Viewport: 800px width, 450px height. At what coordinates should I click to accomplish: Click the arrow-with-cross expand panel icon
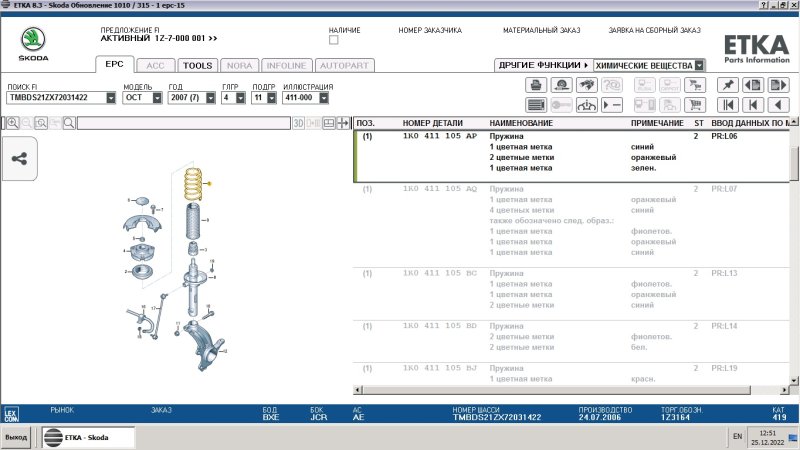[343, 123]
